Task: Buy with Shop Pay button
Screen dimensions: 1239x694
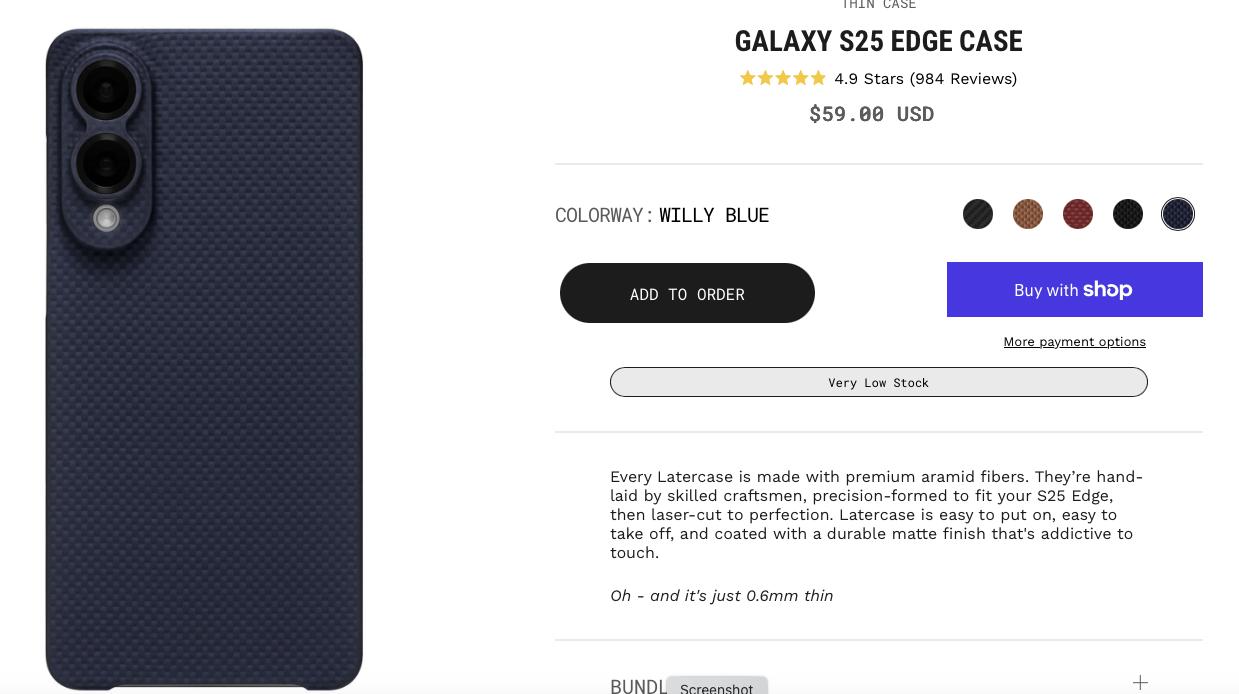Action: (x=1074, y=290)
